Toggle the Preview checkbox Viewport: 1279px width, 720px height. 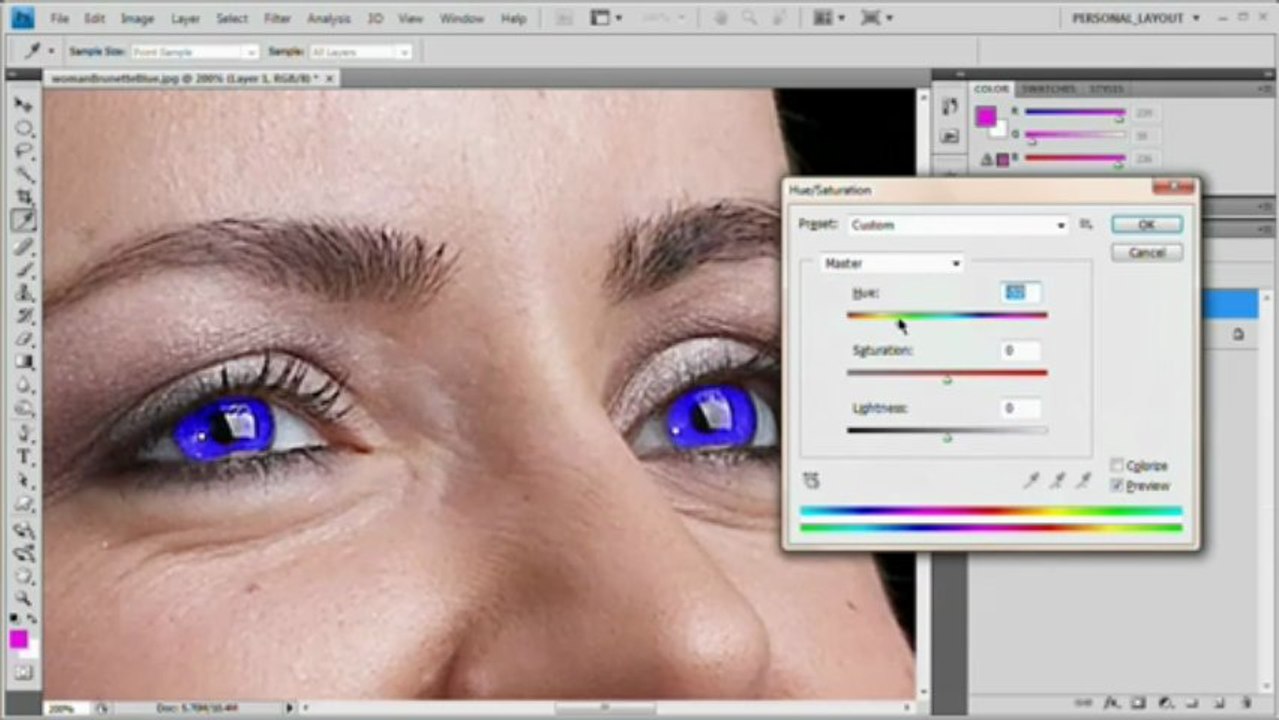click(x=1117, y=485)
